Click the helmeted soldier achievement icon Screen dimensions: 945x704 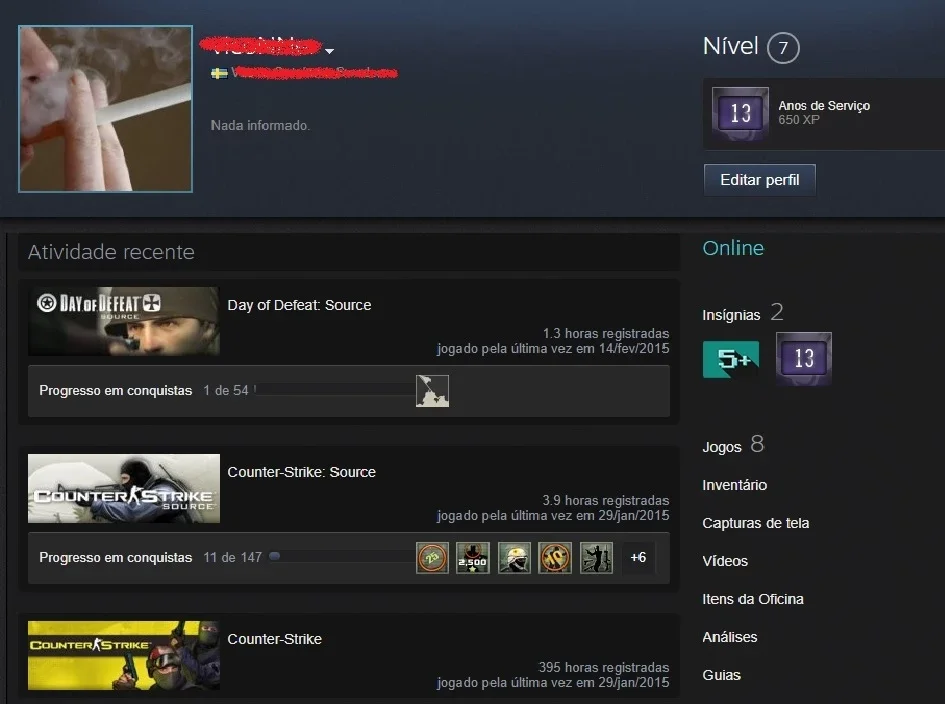point(514,558)
